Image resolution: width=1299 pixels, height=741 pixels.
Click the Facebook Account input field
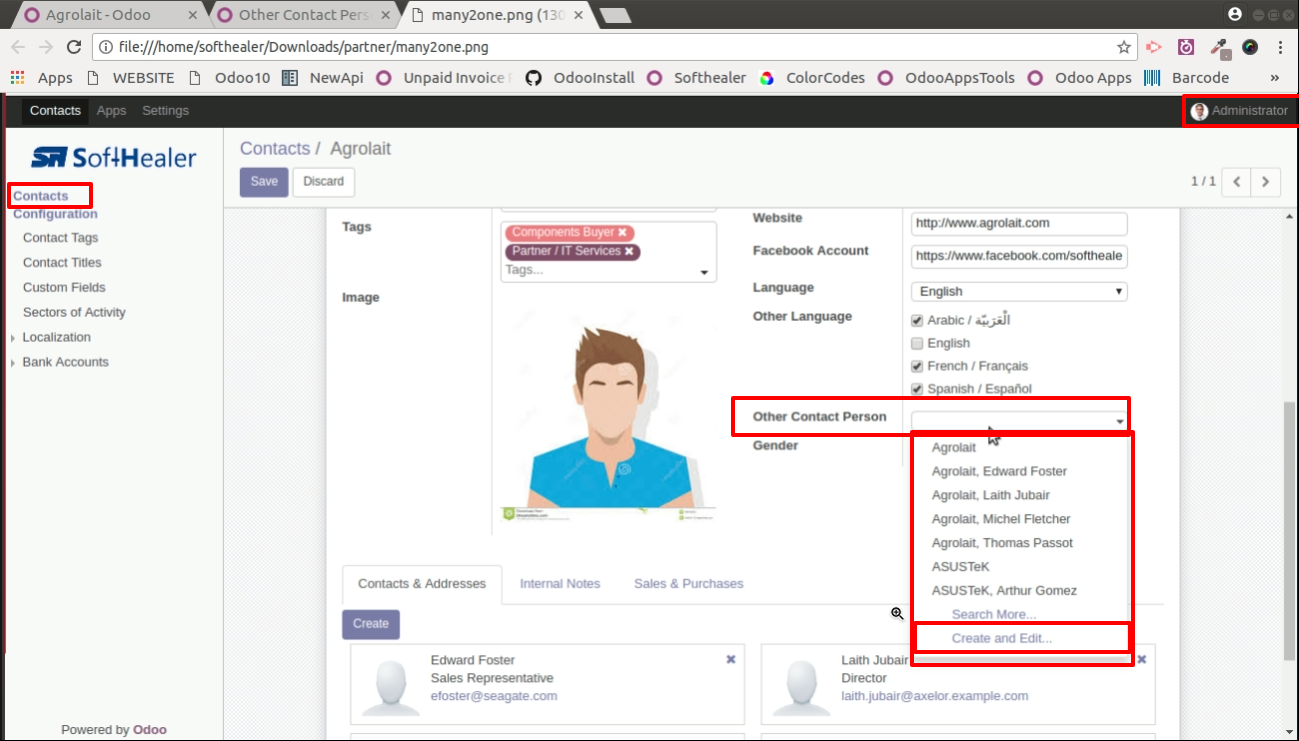[x=1019, y=256]
